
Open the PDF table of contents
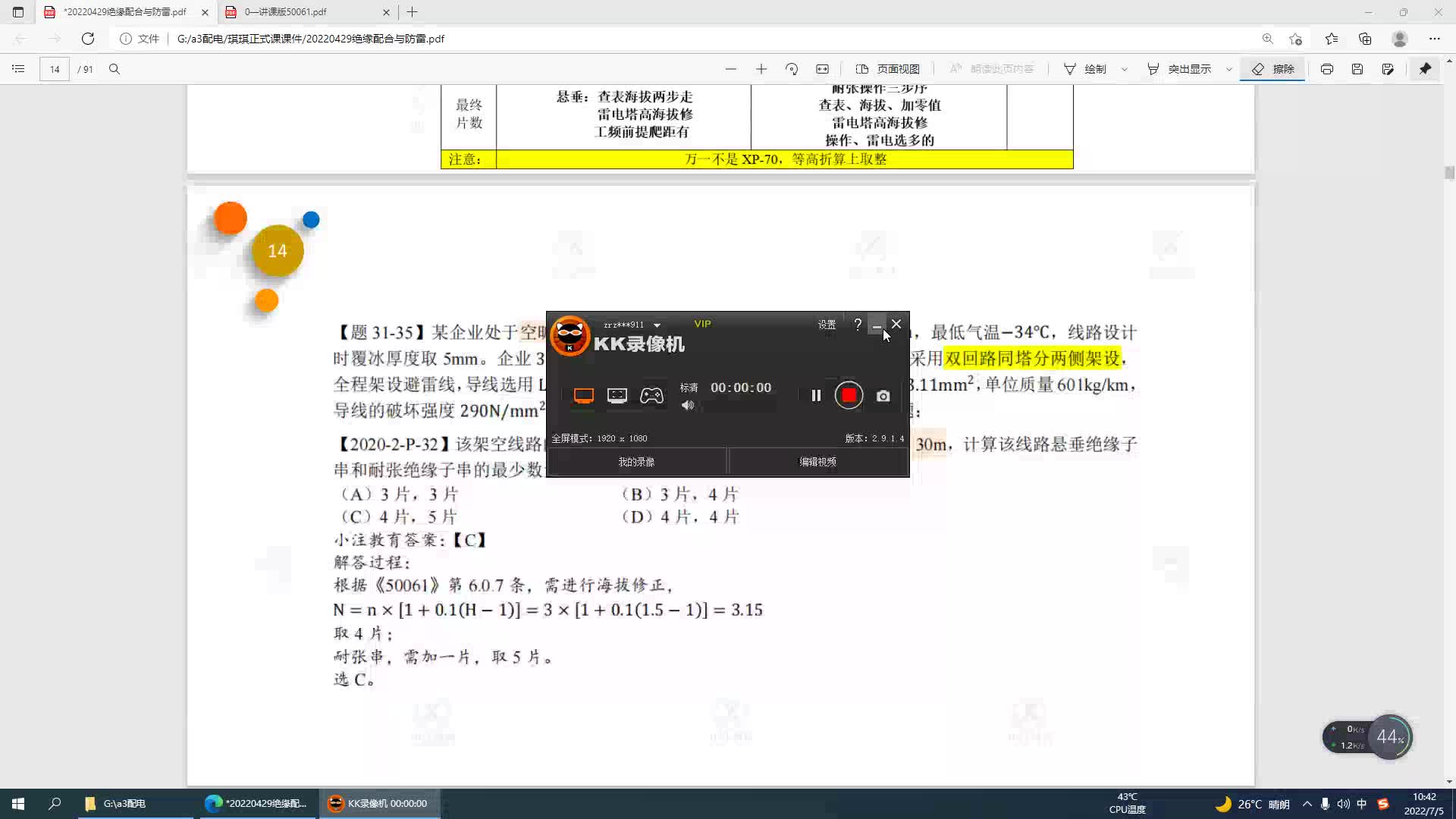[18, 69]
